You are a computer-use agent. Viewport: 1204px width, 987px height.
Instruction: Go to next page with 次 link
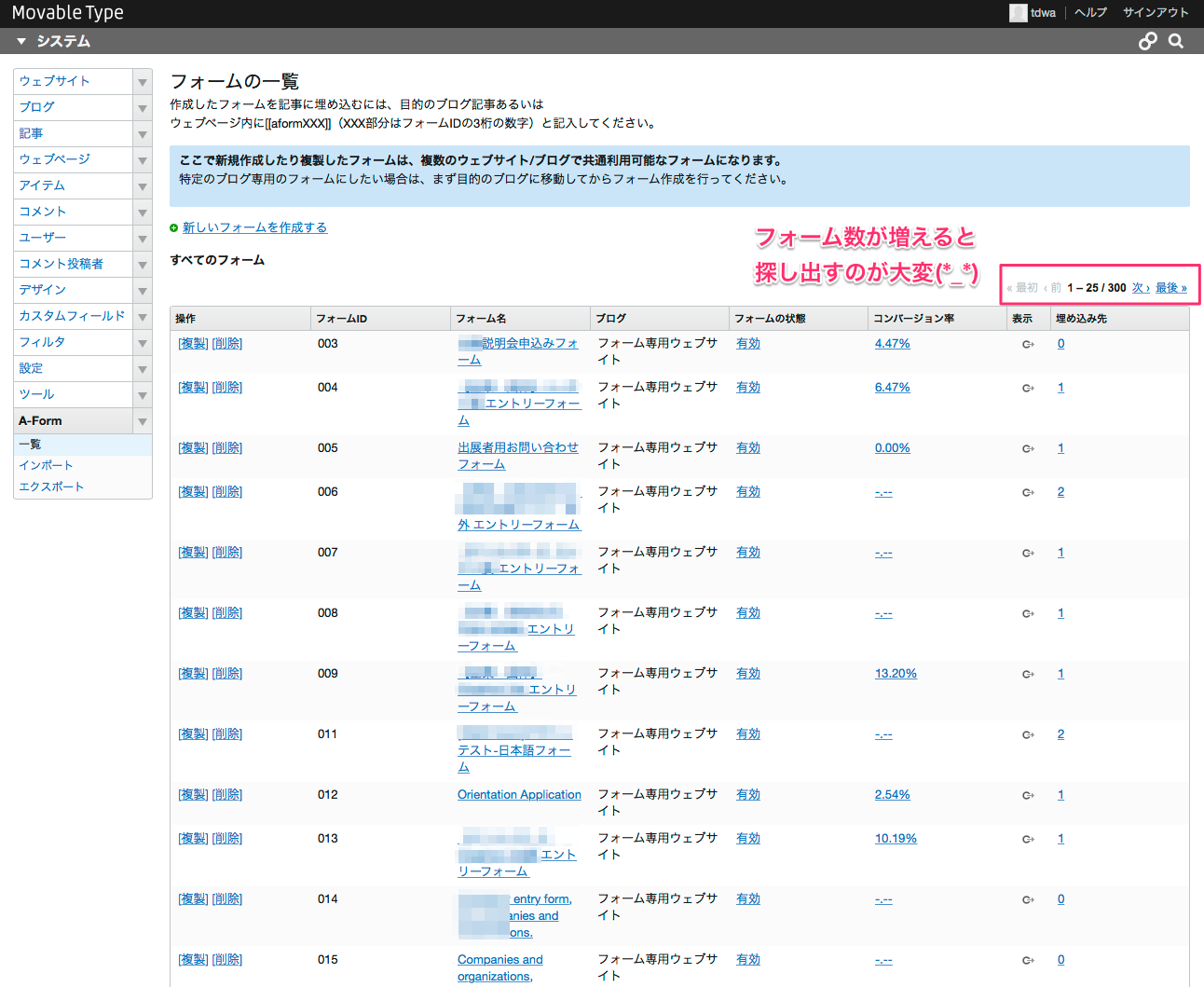click(1141, 288)
